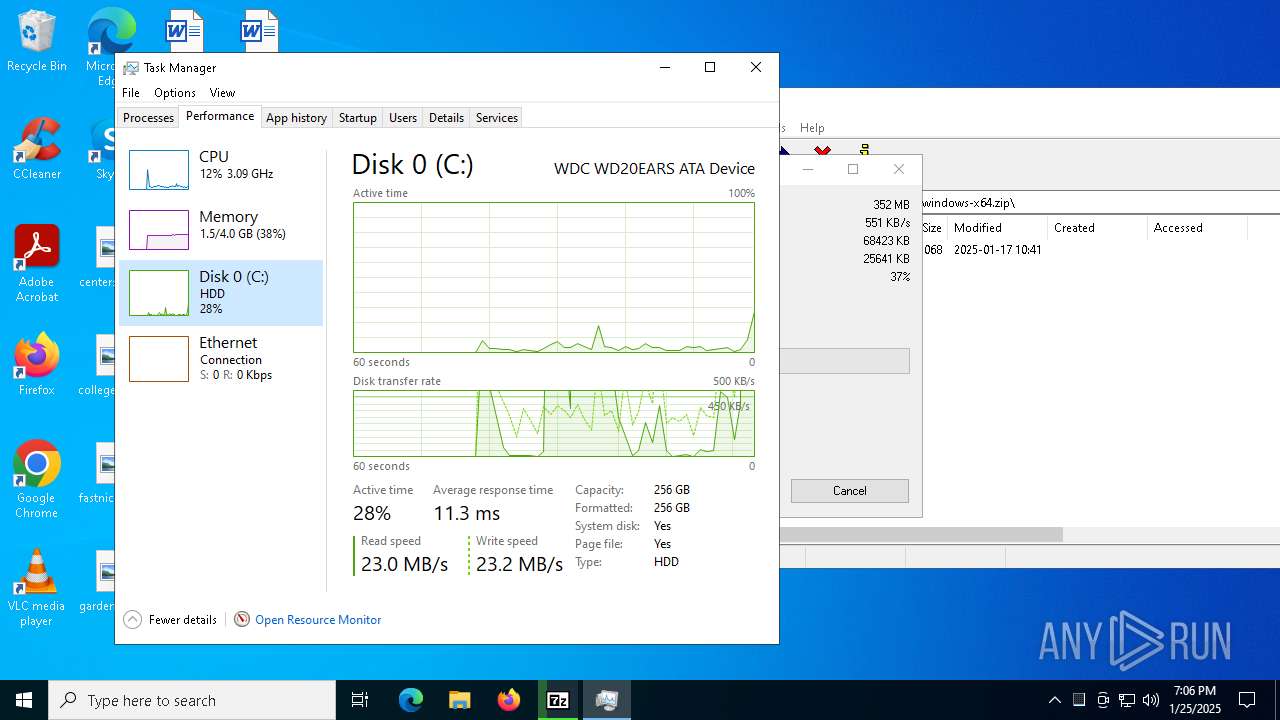
Task: Click Cancel in 7-Zip extraction dialog
Action: pyautogui.click(x=850, y=491)
